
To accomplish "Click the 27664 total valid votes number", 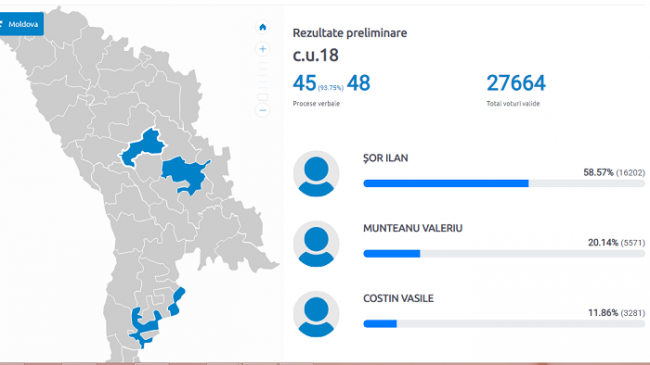I will pos(516,83).
